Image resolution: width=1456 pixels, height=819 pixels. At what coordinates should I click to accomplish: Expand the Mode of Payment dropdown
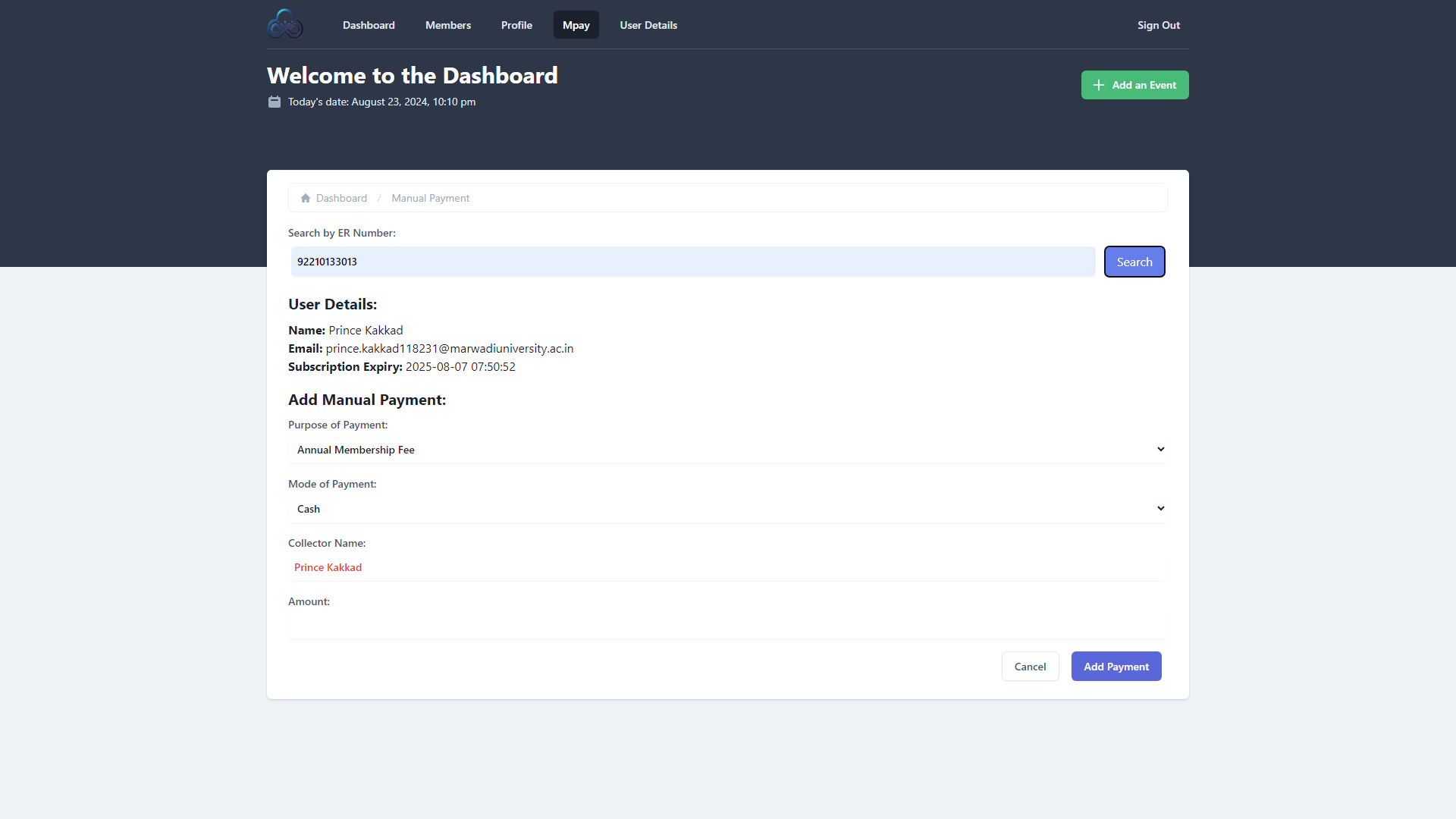tap(726, 509)
